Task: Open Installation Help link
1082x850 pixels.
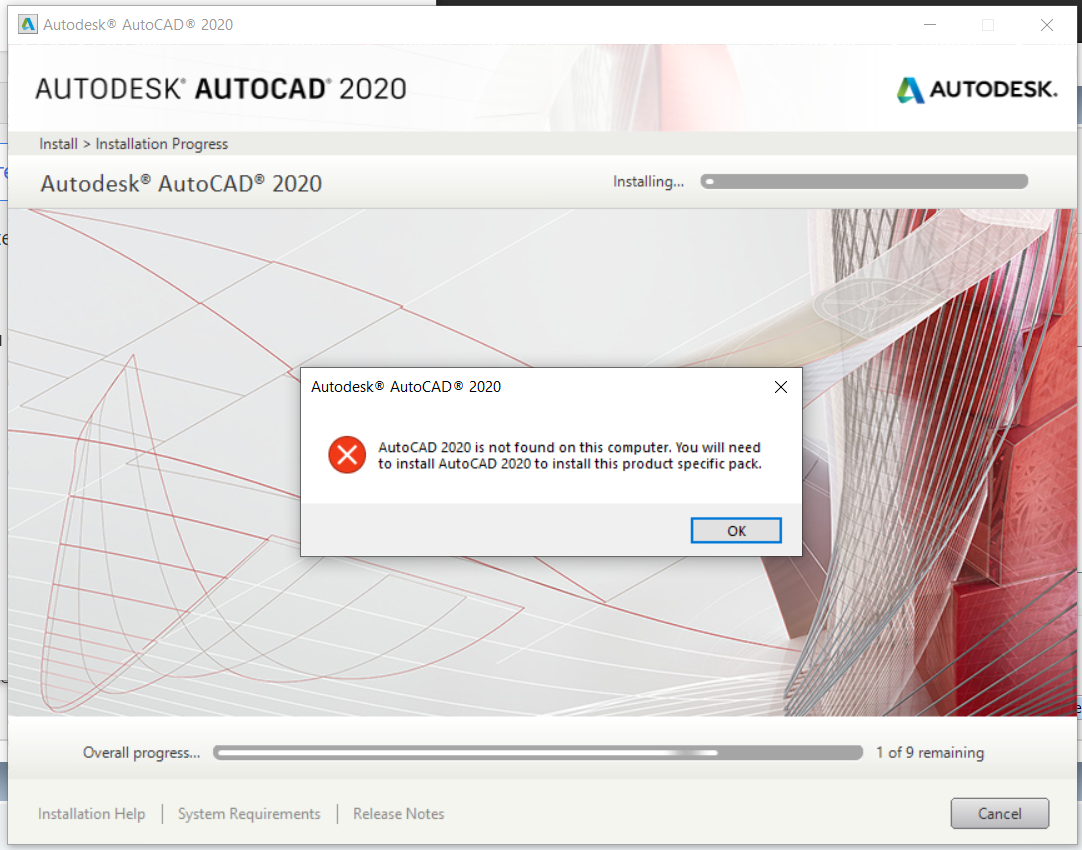Action: click(91, 814)
